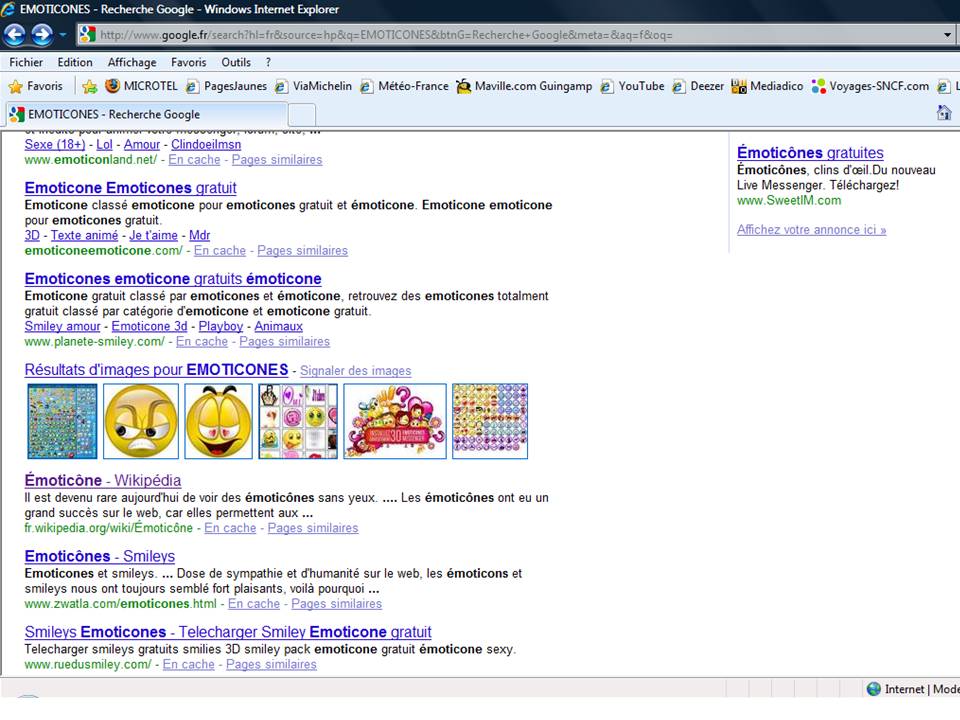Image resolution: width=960 pixels, height=720 pixels.
Task: Open Pages similaires for zwatla.com
Action: click(x=337, y=604)
